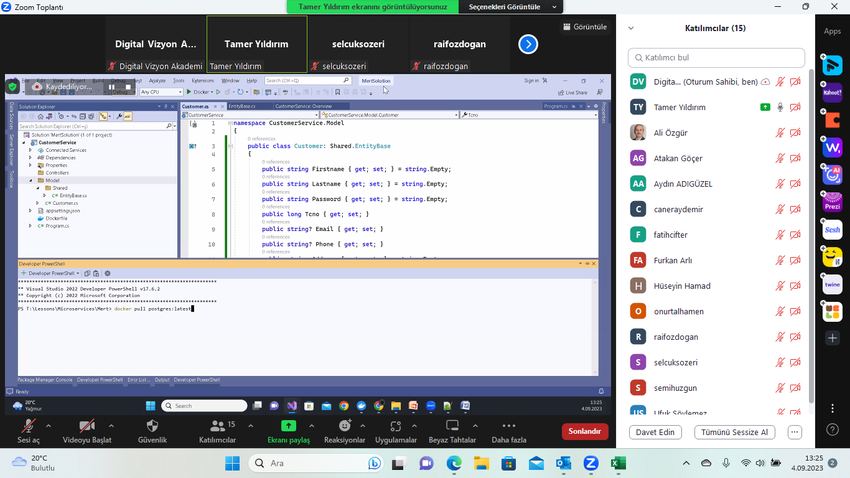
Task: Click Tümünü Sessize Al button
Action: click(x=735, y=432)
